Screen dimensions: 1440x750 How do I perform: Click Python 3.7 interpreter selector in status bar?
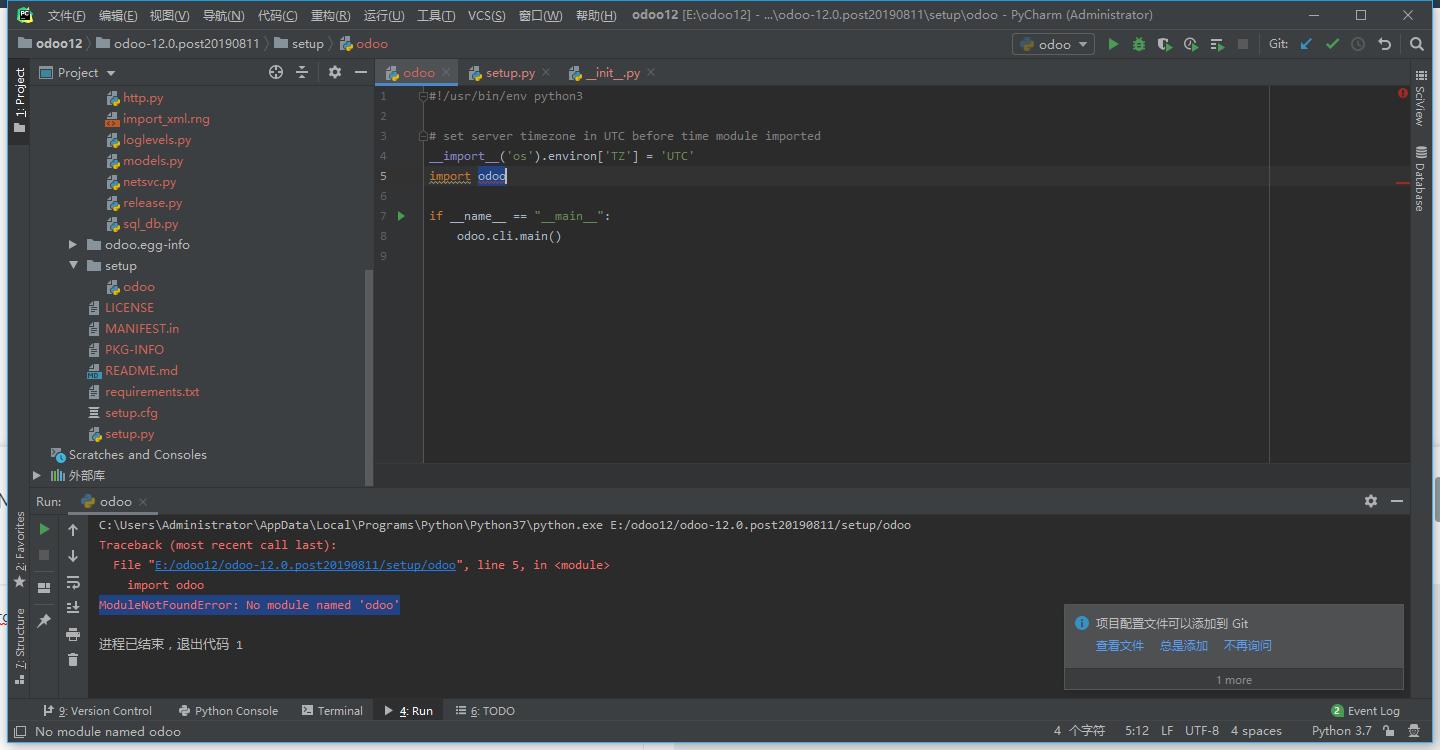pos(1341,731)
